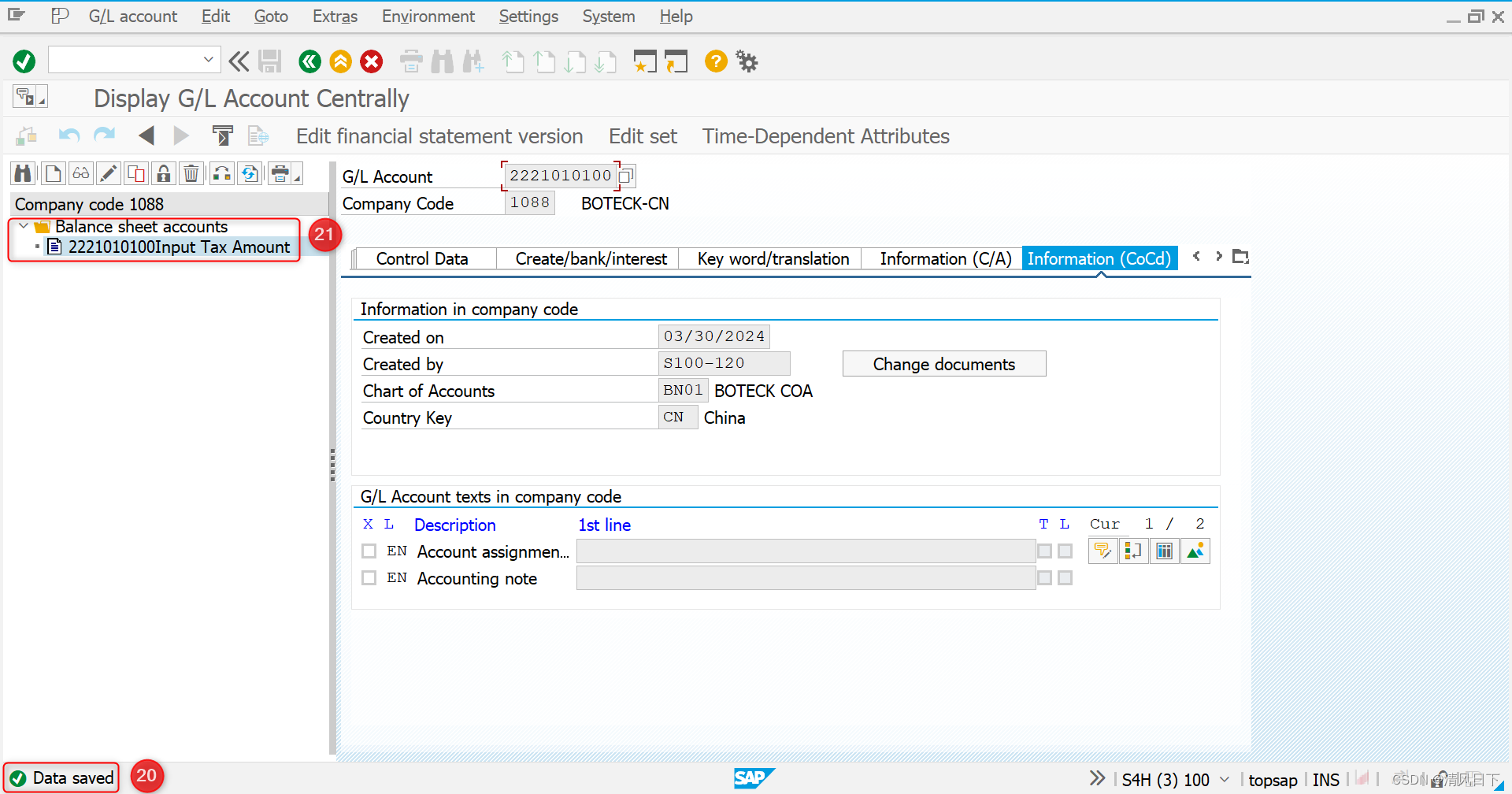Open the Customize Local Layout gears icon
1512x794 pixels.
[747, 61]
